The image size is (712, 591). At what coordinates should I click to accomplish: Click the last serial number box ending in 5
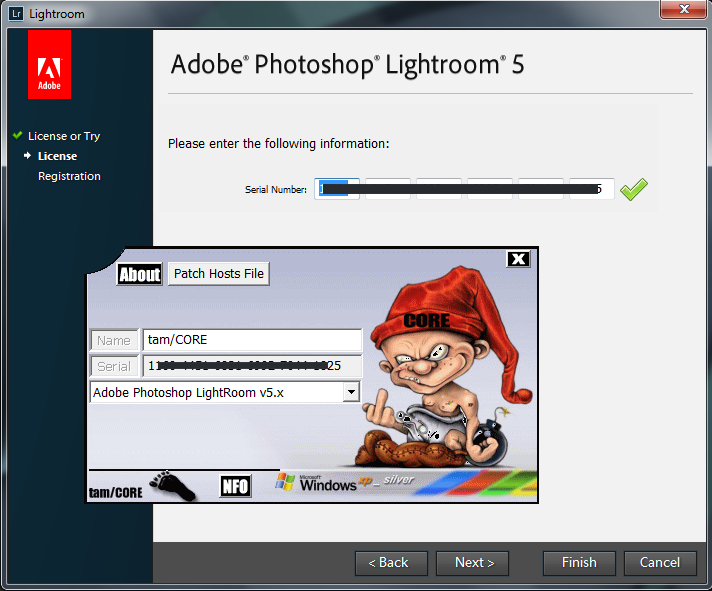592,189
